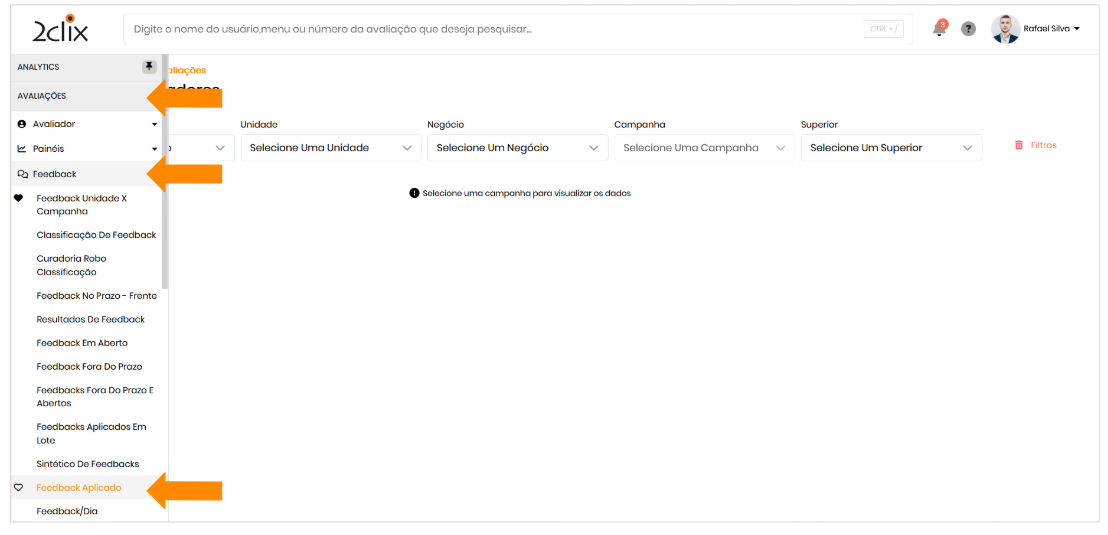1108x535 pixels.
Task: Open the notifications bell
Action: tap(939, 29)
